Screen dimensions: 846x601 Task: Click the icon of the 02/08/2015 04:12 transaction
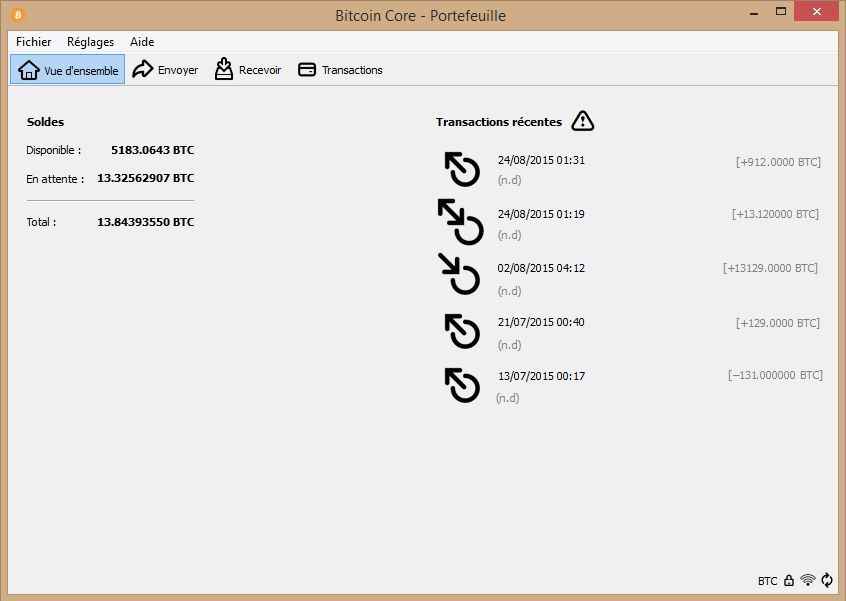(460, 274)
